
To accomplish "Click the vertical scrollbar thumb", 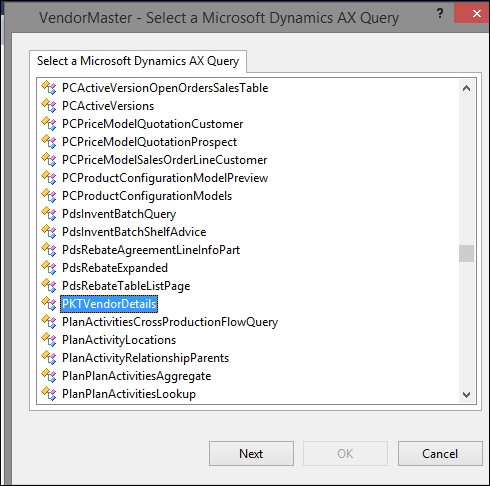I will tap(466, 254).
